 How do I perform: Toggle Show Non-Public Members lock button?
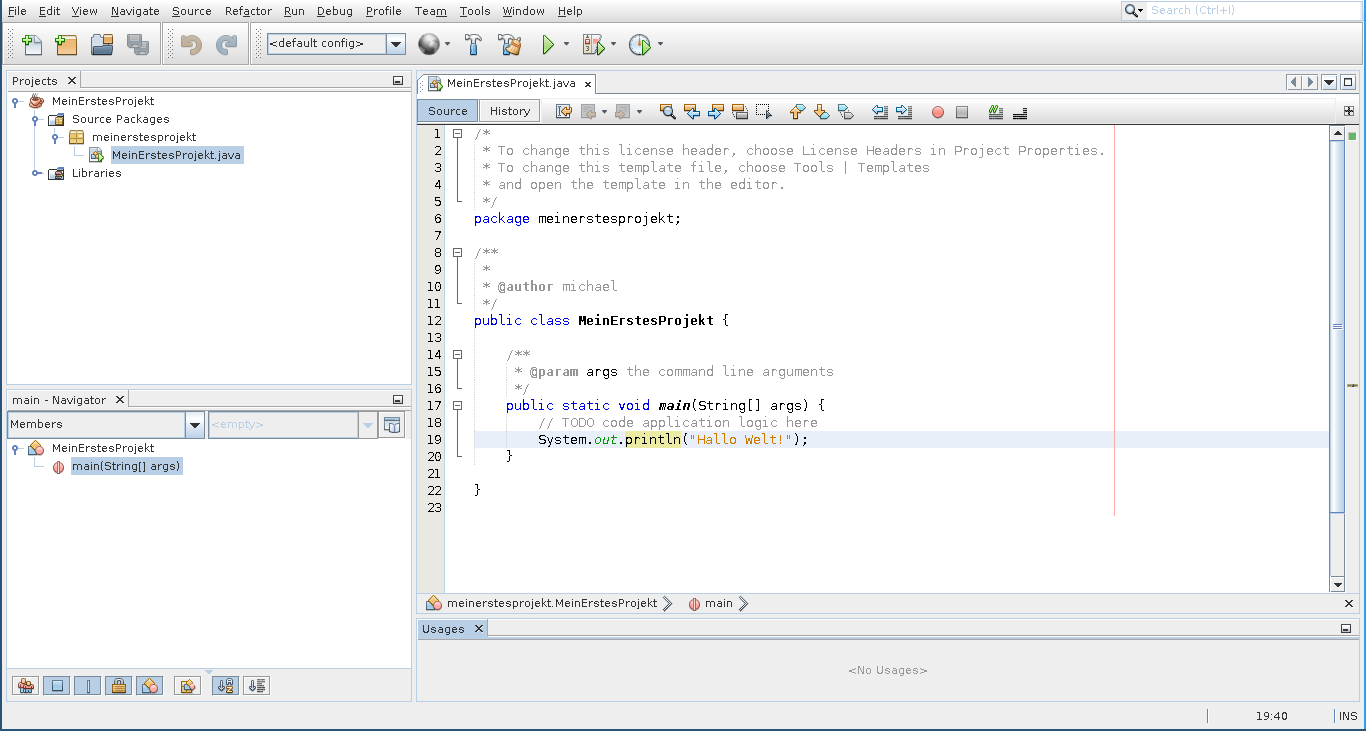pyautogui.click(x=118, y=686)
